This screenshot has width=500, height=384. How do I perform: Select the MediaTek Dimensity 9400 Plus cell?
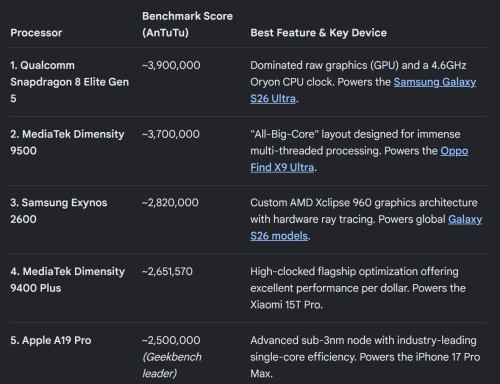67,280
